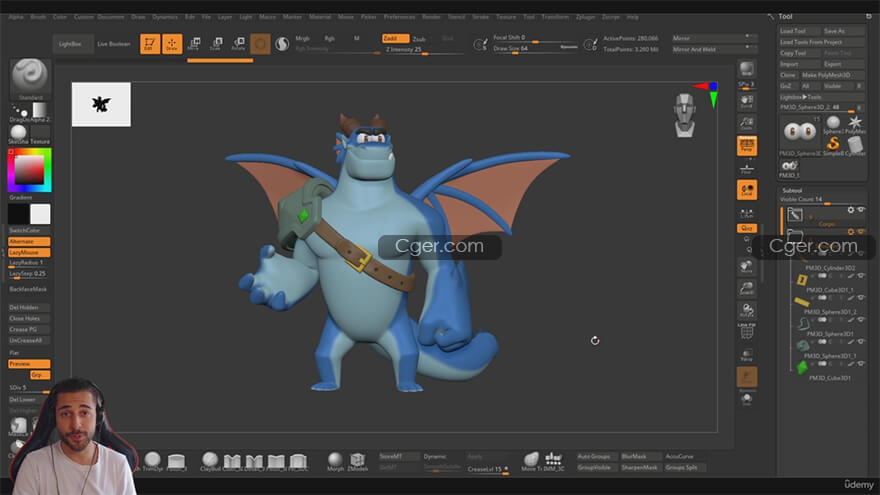
Task: Select the Move gizmo tool
Action: click(x=194, y=44)
